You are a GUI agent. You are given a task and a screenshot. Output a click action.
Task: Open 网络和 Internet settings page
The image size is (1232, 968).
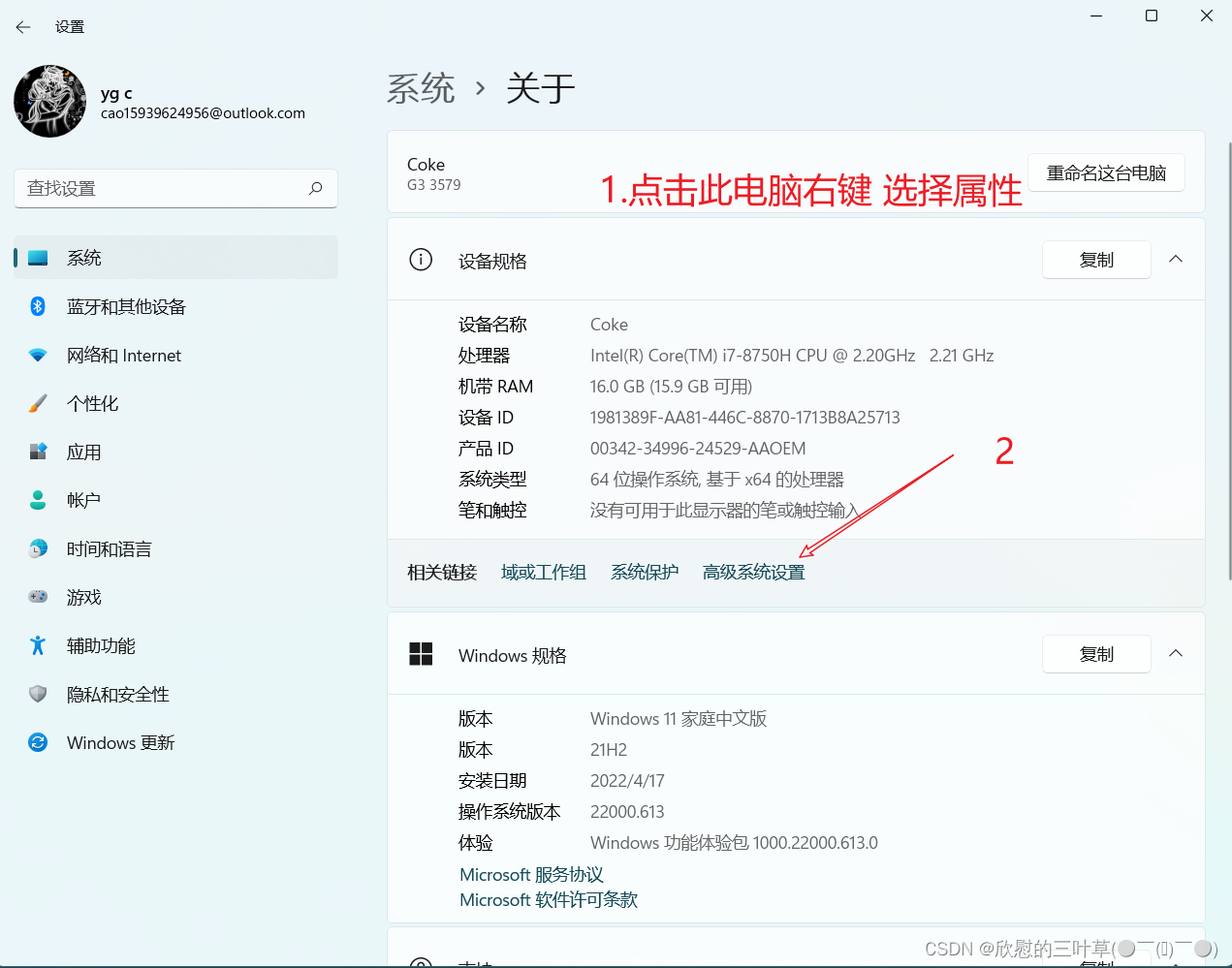(124, 356)
